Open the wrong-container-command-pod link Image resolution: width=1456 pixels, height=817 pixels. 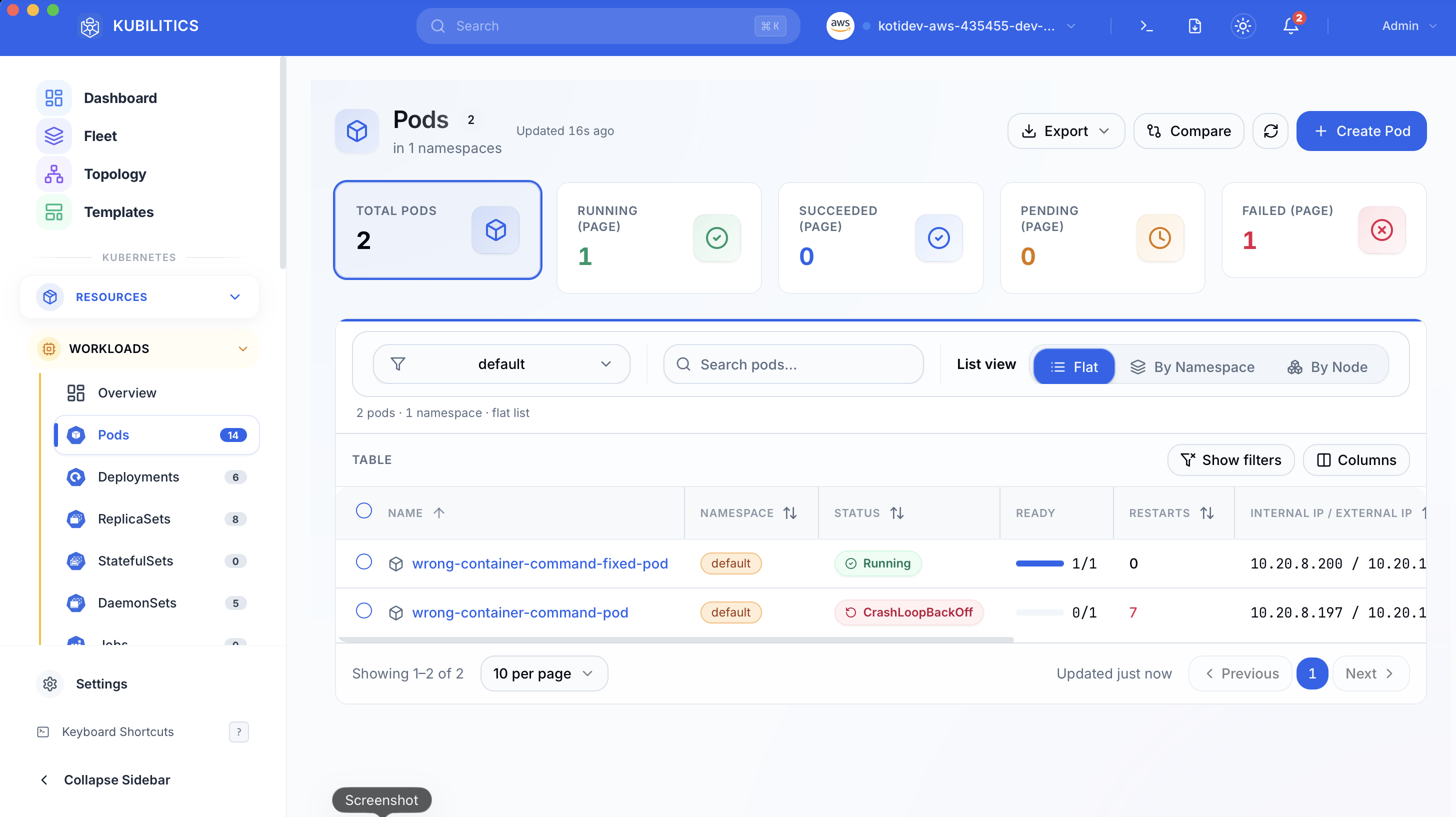pyautogui.click(x=520, y=612)
